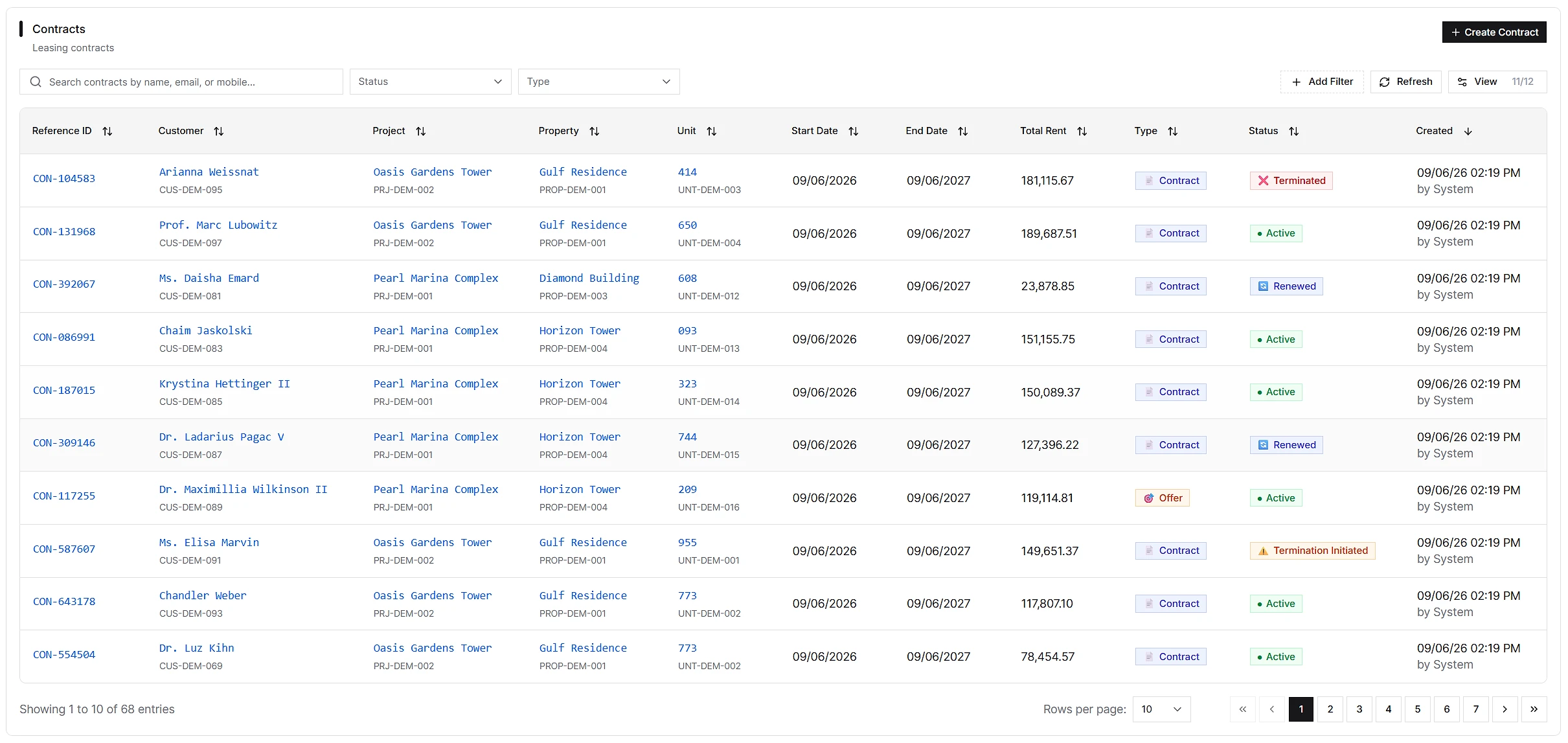The height and width of the screenshot is (743, 1568).
Task: Go to page 2
Action: click(1330, 709)
